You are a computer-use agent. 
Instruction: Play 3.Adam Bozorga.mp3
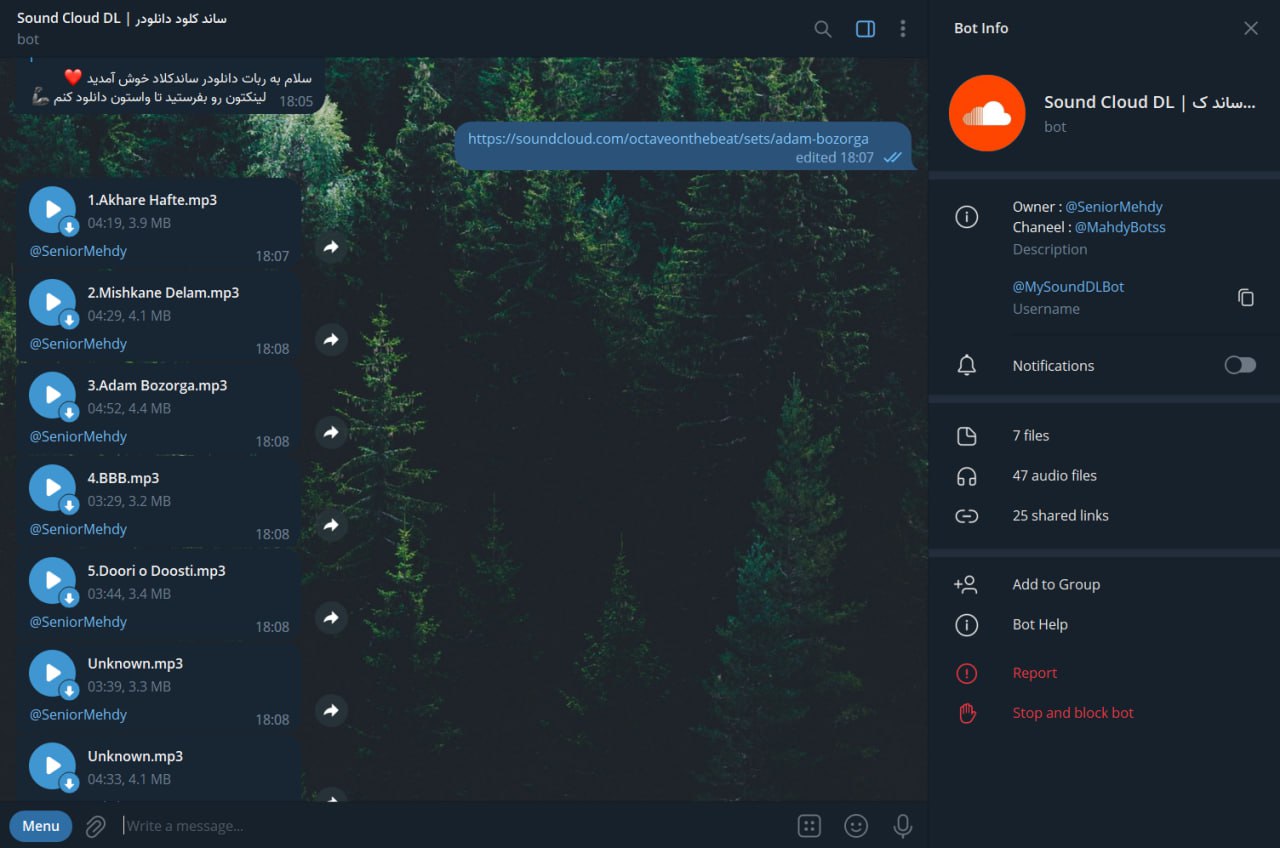pos(52,396)
